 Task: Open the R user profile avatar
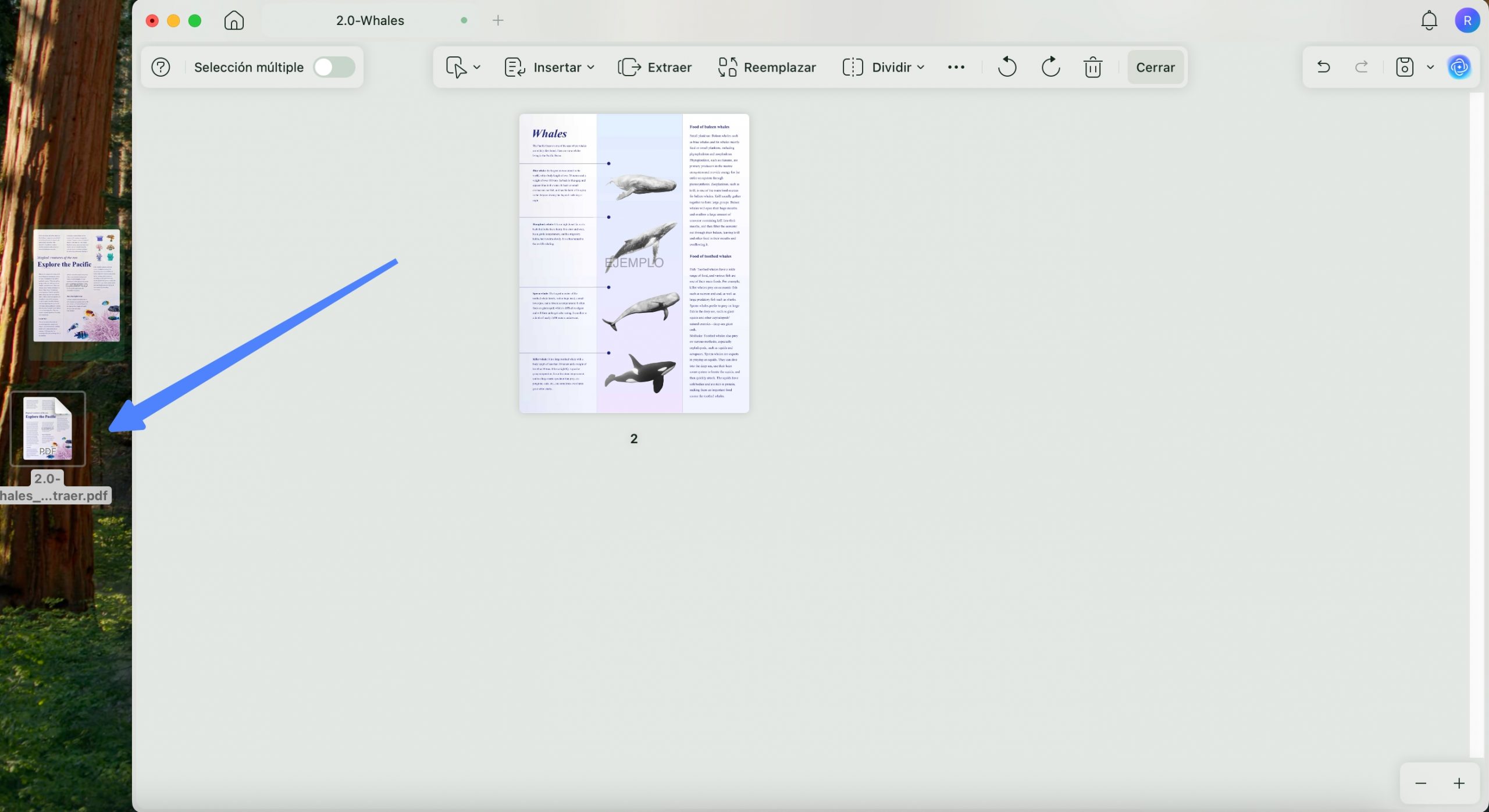pyautogui.click(x=1467, y=20)
